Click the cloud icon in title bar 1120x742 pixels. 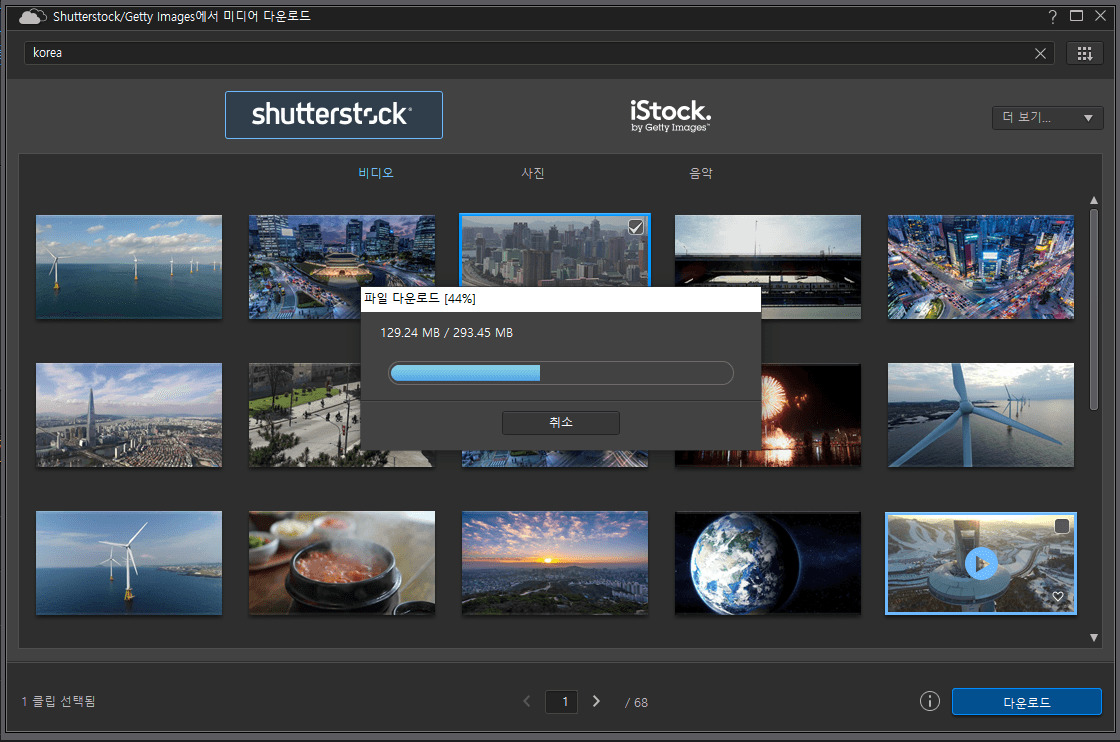pyautogui.click(x=32, y=16)
